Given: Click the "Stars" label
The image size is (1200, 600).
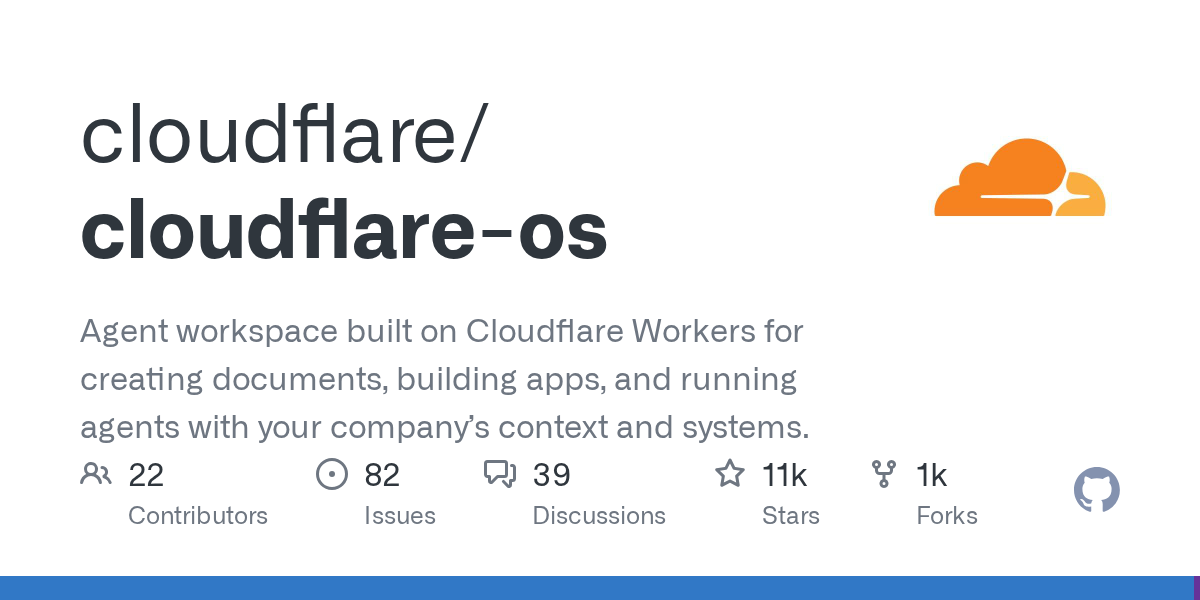Looking at the screenshot, I should (791, 516).
